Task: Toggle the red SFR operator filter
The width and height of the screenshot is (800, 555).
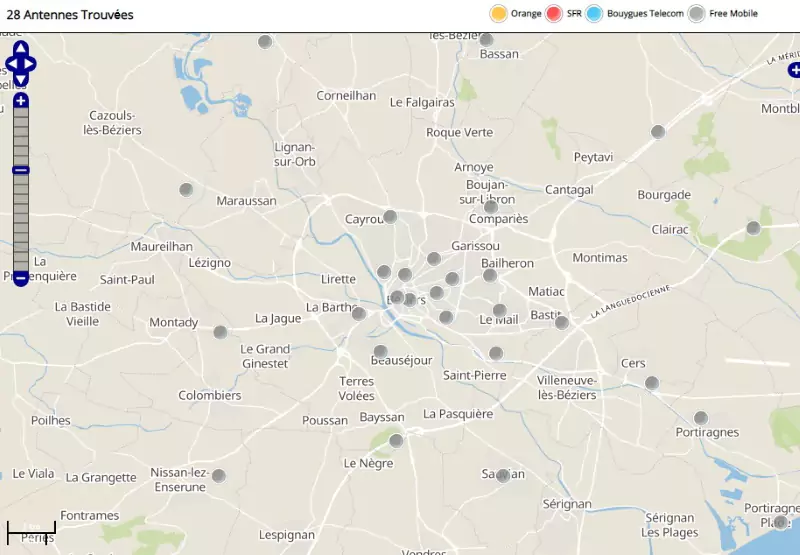Action: point(554,14)
